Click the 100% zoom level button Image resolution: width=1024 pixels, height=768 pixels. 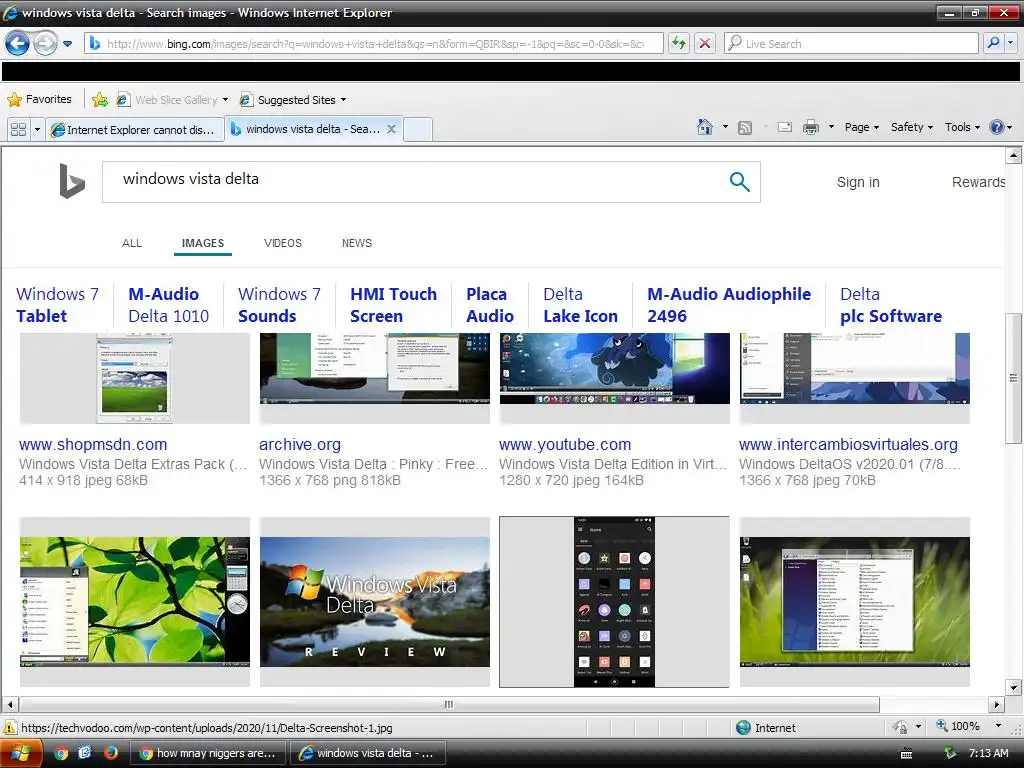pyautogui.click(x=958, y=726)
